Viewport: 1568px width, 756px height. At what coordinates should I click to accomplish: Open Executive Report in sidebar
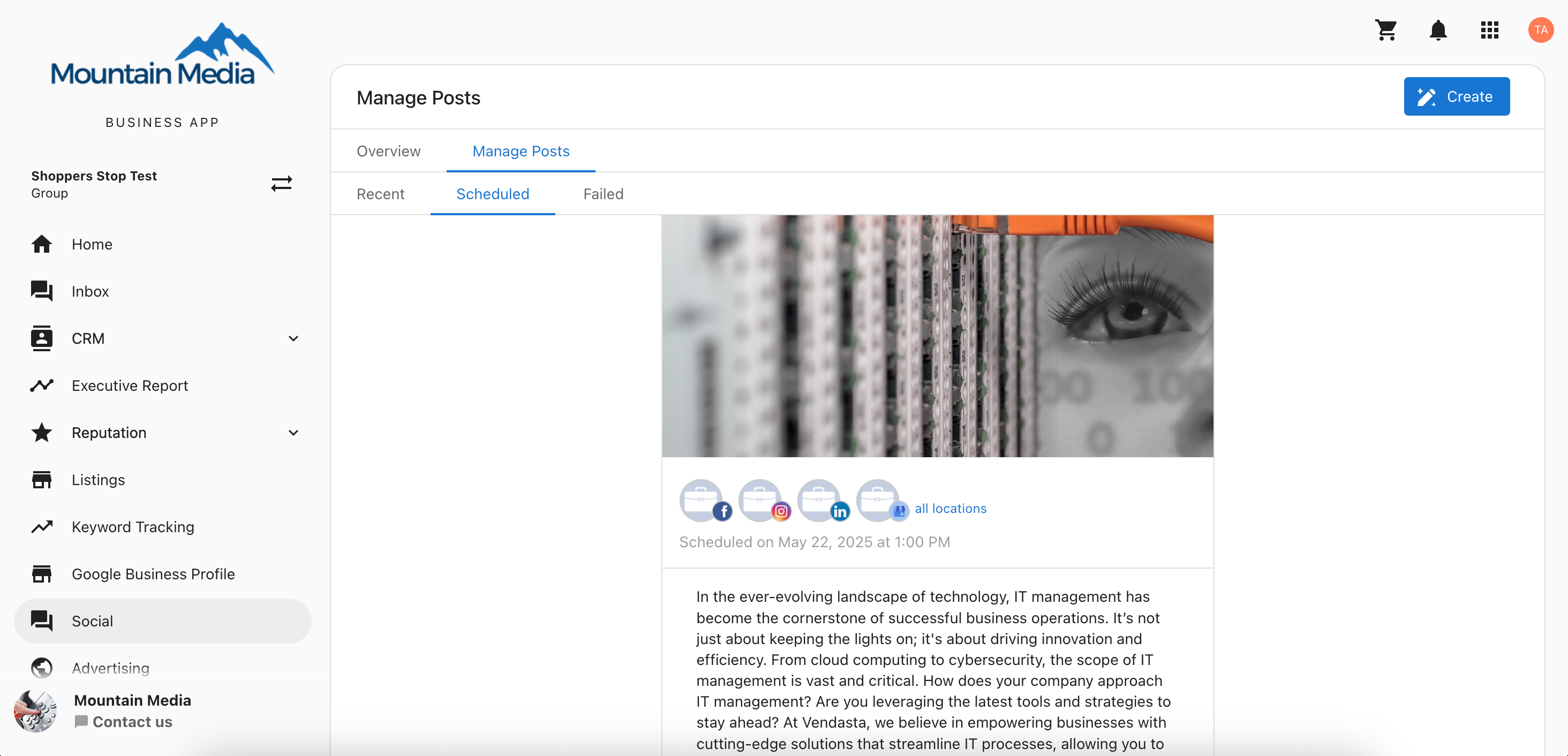pyautogui.click(x=162, y=385)
